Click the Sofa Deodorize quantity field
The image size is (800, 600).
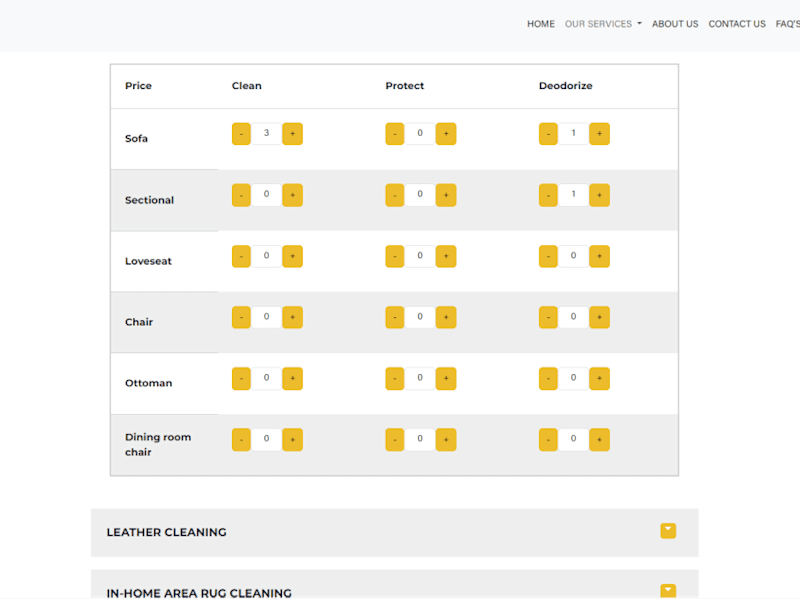(x=573, y=133)
